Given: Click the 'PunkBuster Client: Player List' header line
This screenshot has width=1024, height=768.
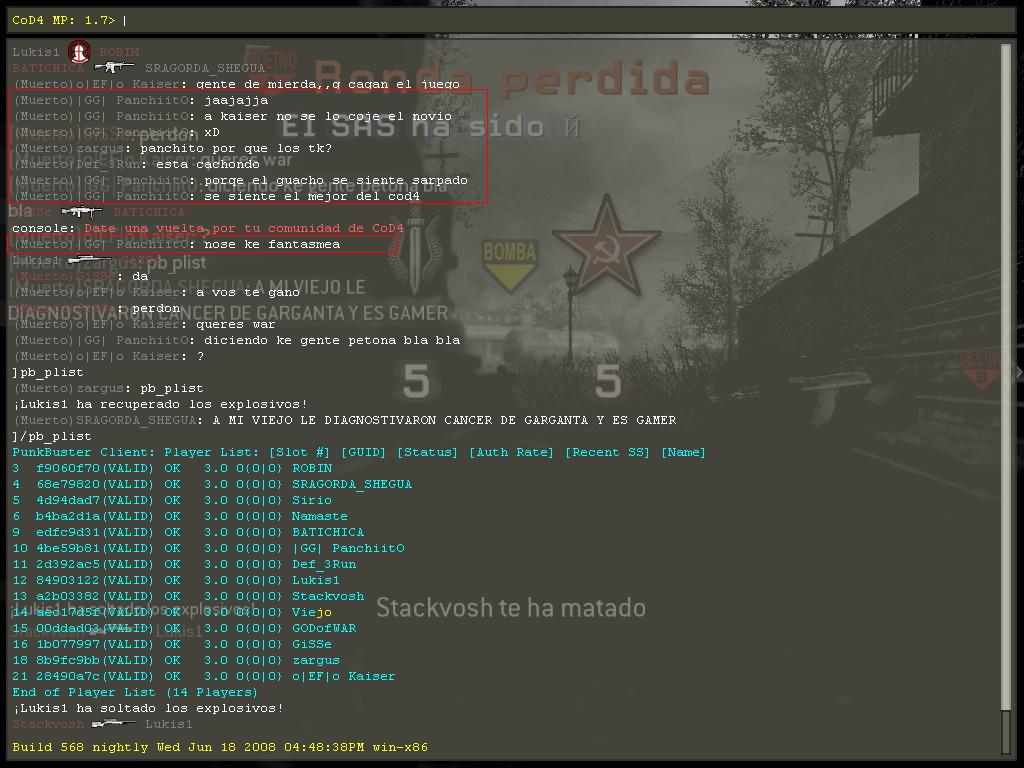Looking at the screenshot, I should (359, 452).
